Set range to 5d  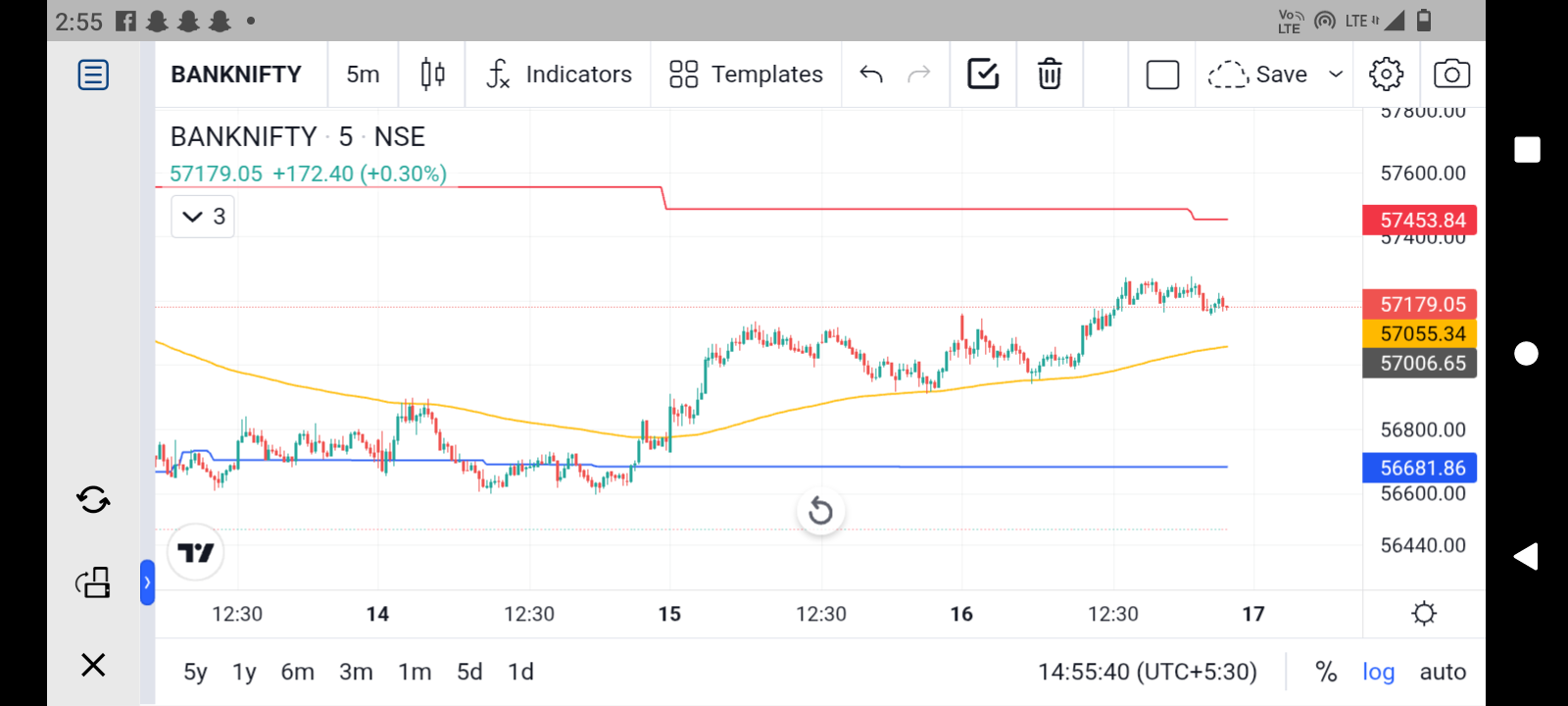click(x=469, y=672)
